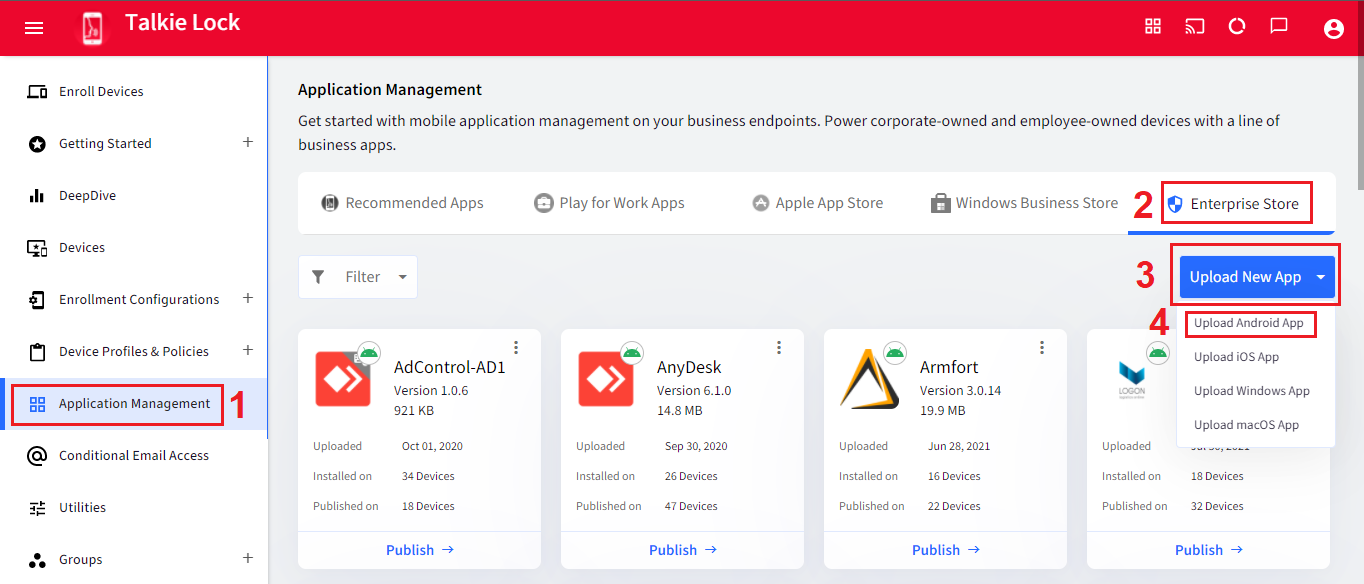
Task: Click the AnyDesk app title
Action: click(689, 367)
